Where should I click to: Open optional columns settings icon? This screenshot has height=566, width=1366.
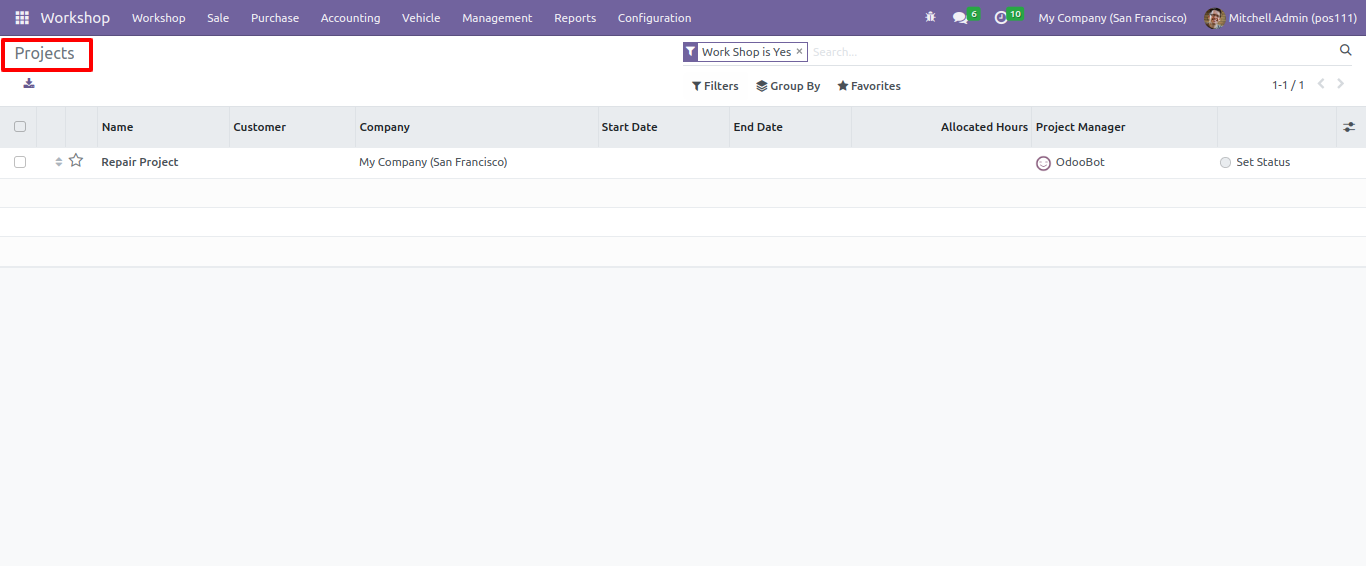pos(1349,127)
